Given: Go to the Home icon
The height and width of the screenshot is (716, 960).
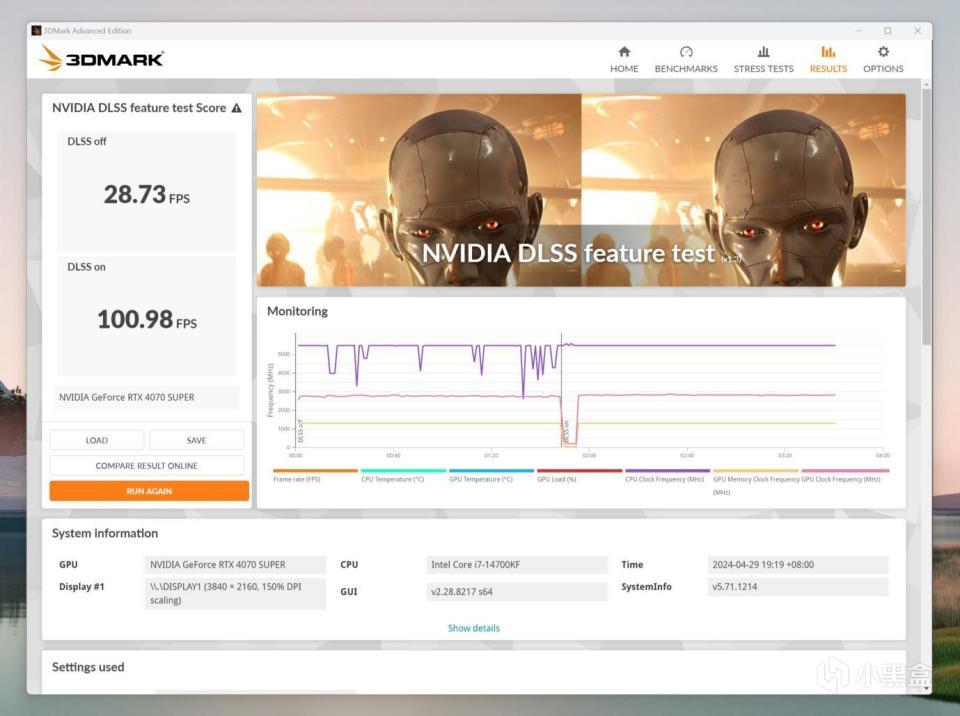Looking at the screenshot, I should tap(624, 52).
